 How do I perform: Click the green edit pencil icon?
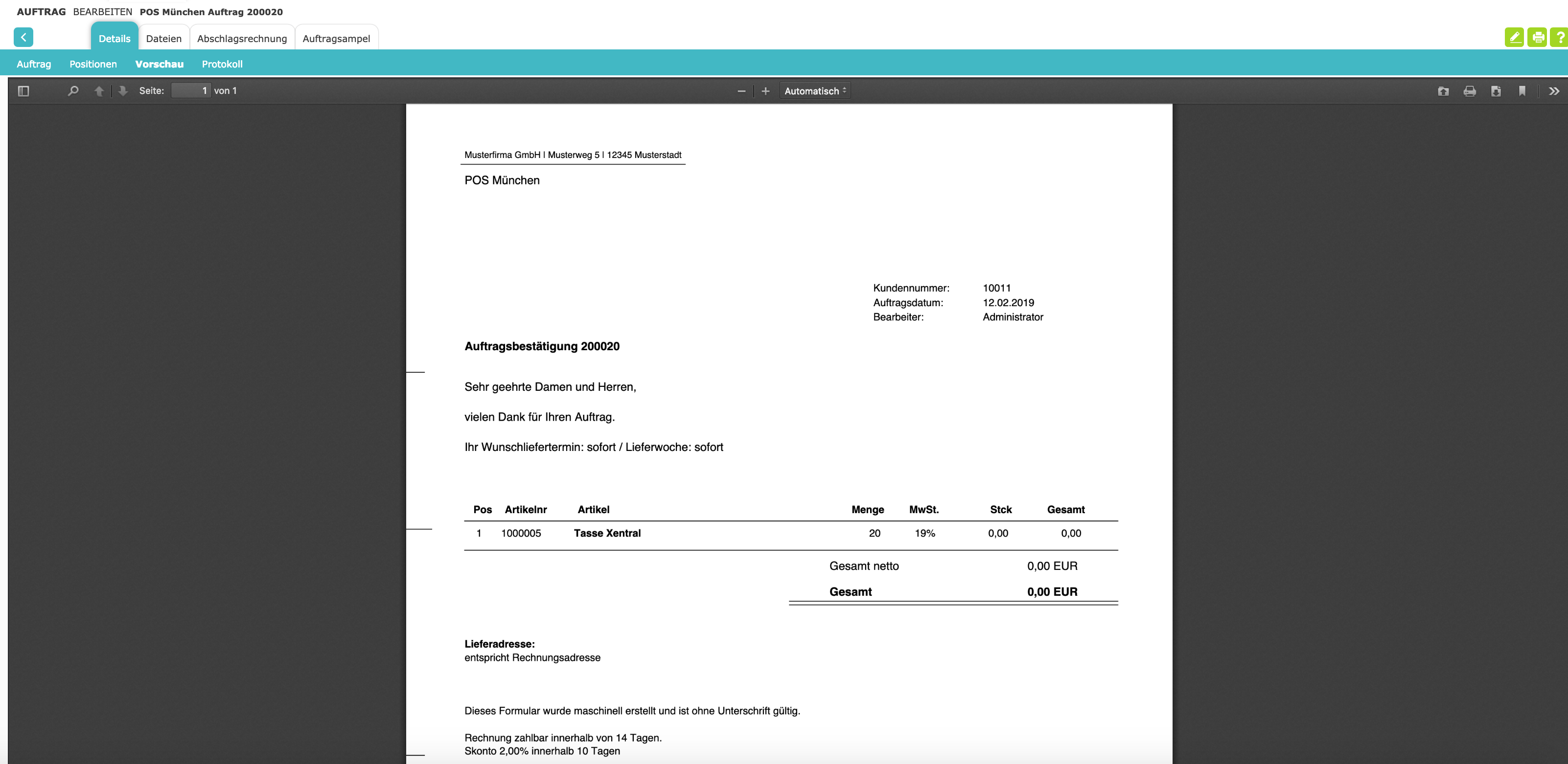click(1514, 38)
